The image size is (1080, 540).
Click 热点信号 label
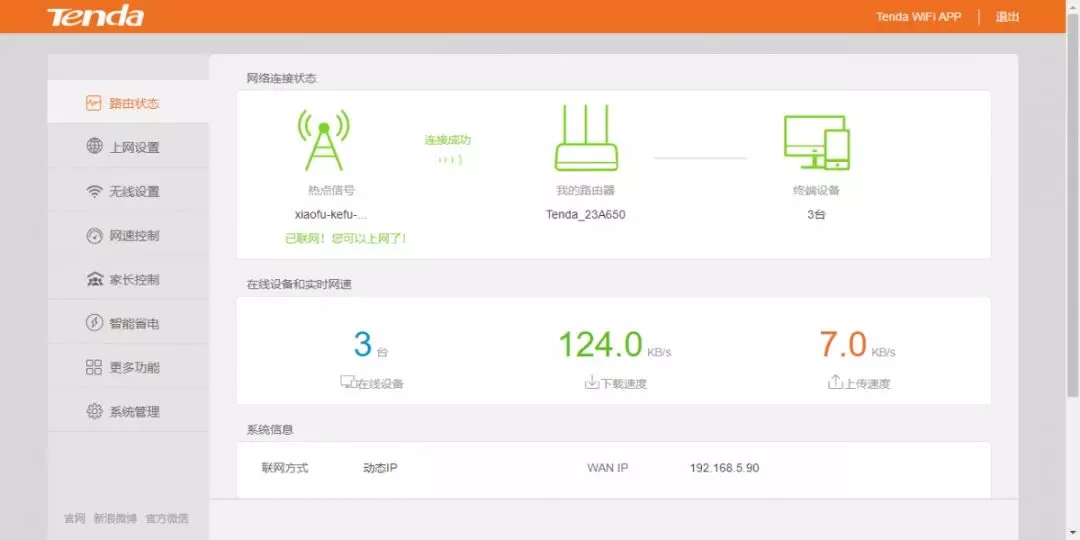(331, 190)
